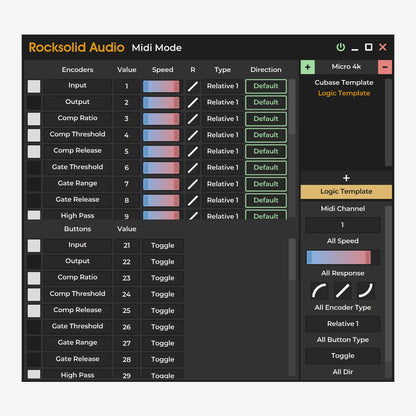Toggle the checkbox beside Output button row
Image resolution: width=416 pixels, height=416 pixels.
(x=34, y=262)
